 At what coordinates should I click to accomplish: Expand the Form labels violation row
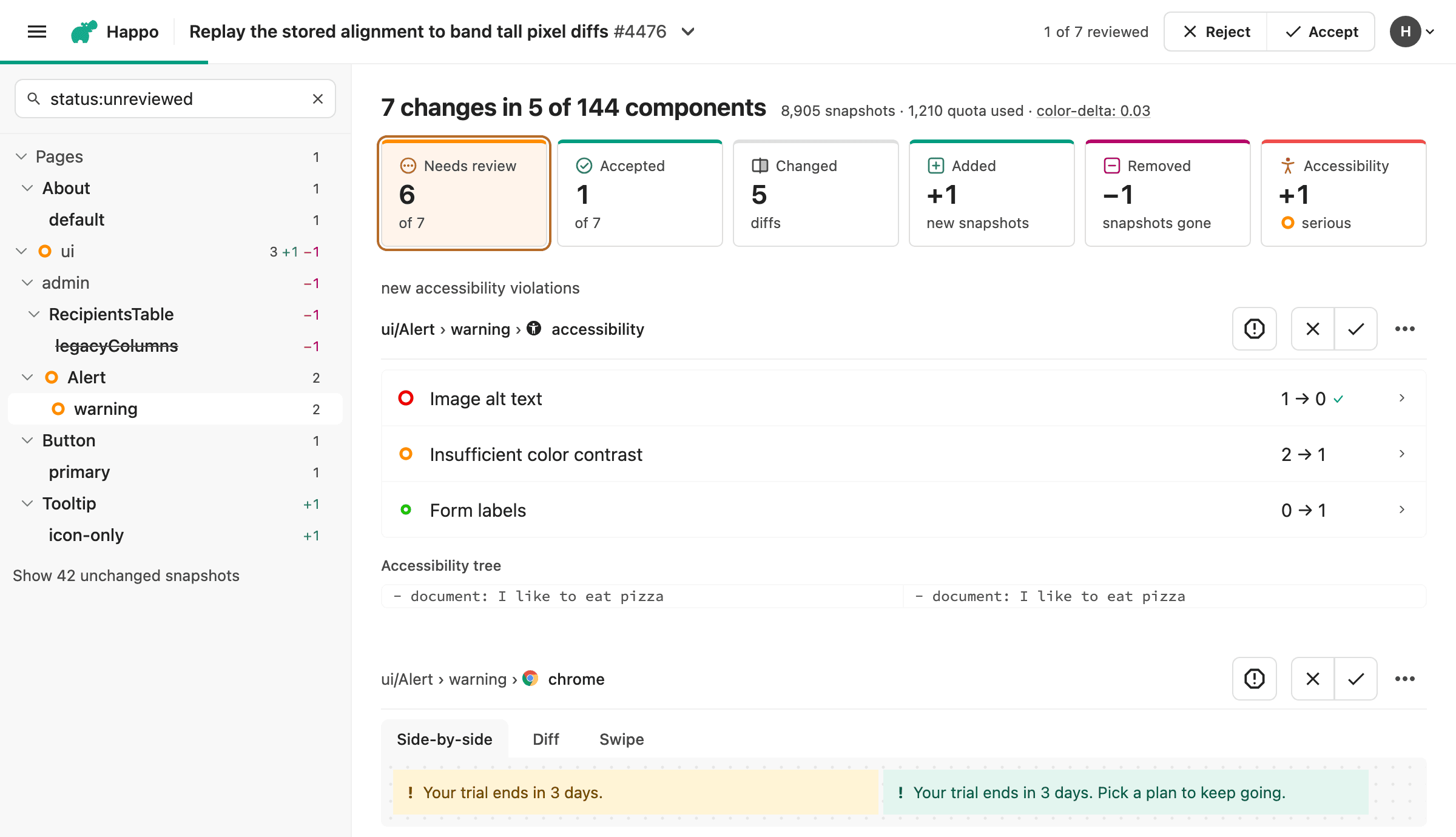click(903, 510)
